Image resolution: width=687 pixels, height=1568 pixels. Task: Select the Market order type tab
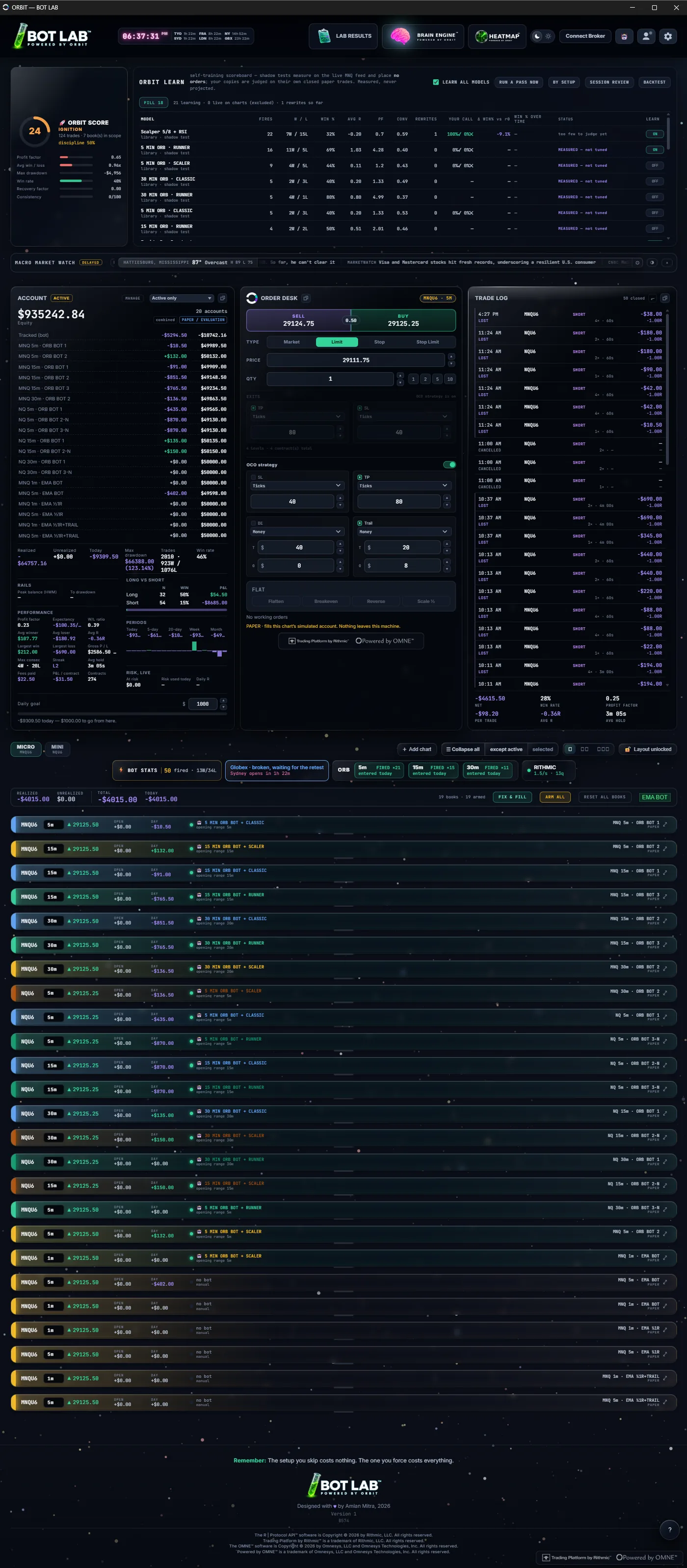[x=291, y=342]
